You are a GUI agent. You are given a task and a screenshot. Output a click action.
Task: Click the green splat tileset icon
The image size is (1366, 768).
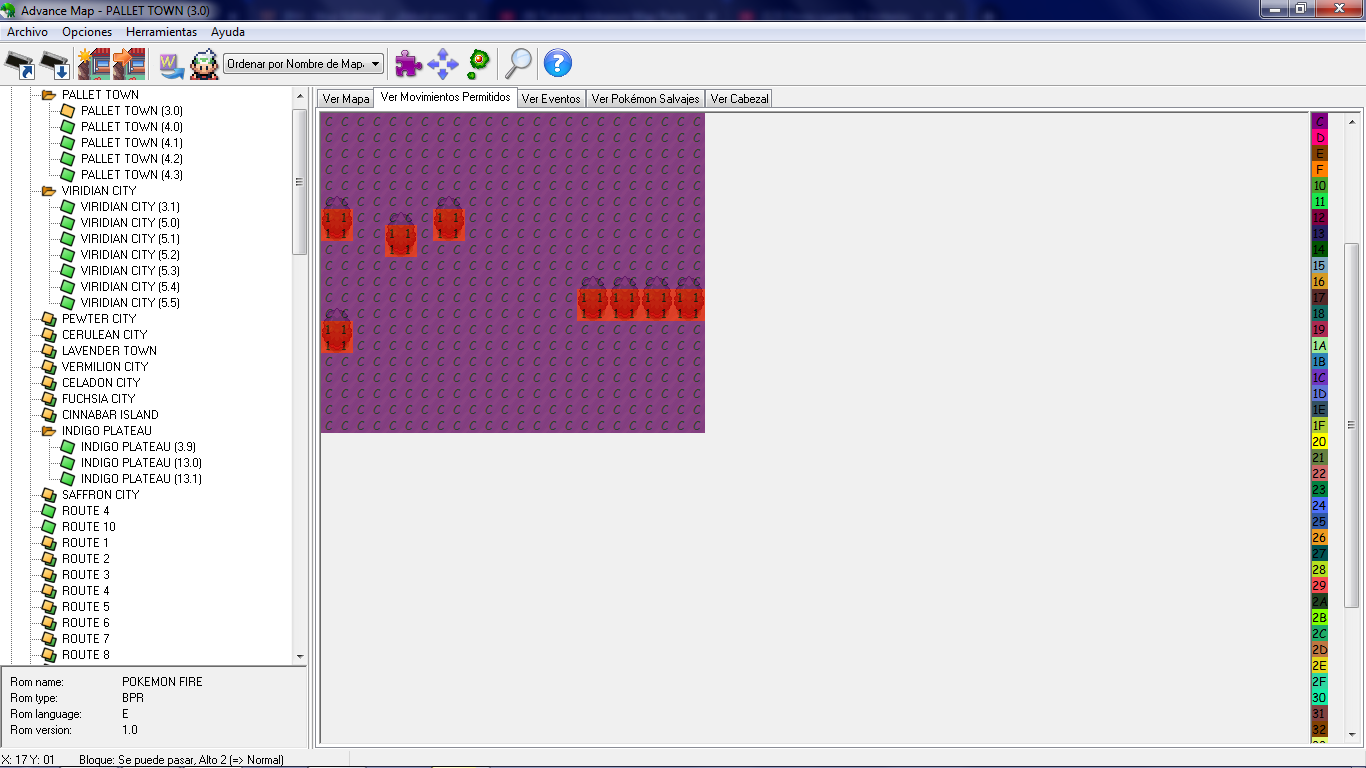point(479,63)
